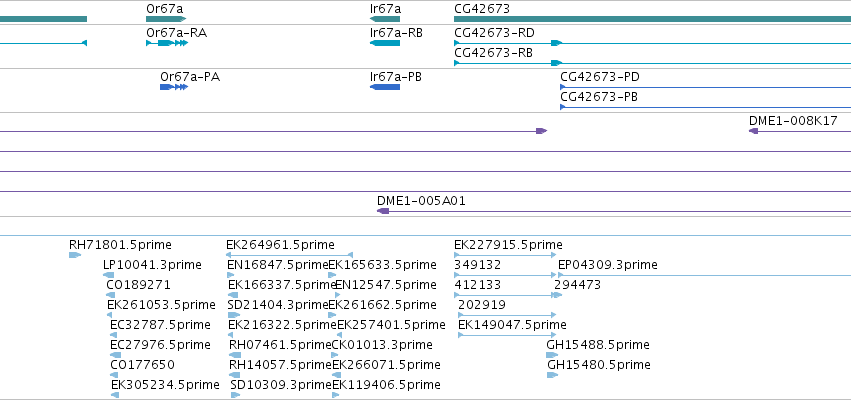Select the LP10041.3prime EST arrow
The width and height of the screenshot is (851, 400).
pos(109,275)
